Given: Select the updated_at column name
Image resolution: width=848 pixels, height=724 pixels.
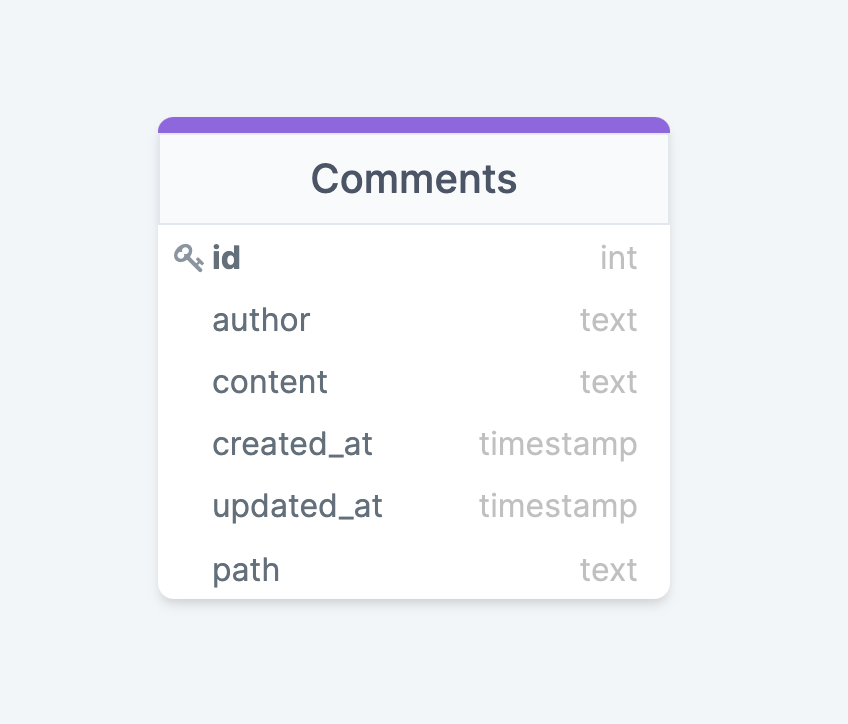Looking at the screenshot, I should pyautogui.click(x=297, y=506).
